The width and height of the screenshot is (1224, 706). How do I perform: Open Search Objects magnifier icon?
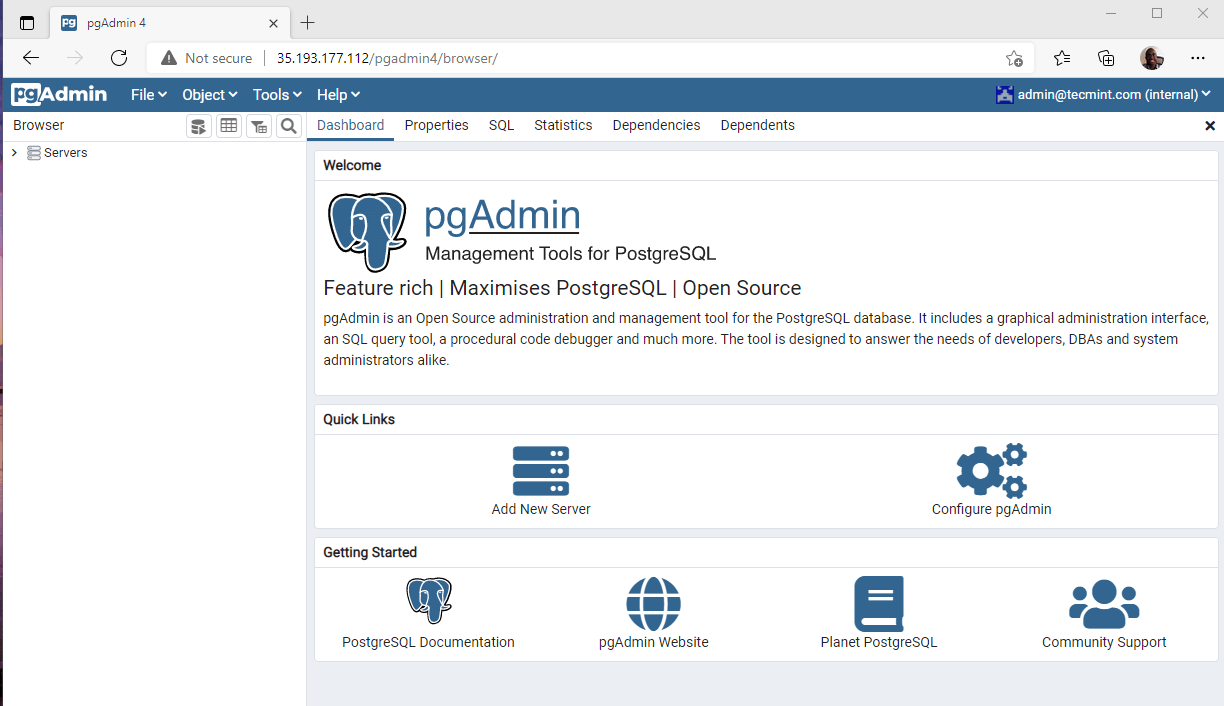coord(289,126)
